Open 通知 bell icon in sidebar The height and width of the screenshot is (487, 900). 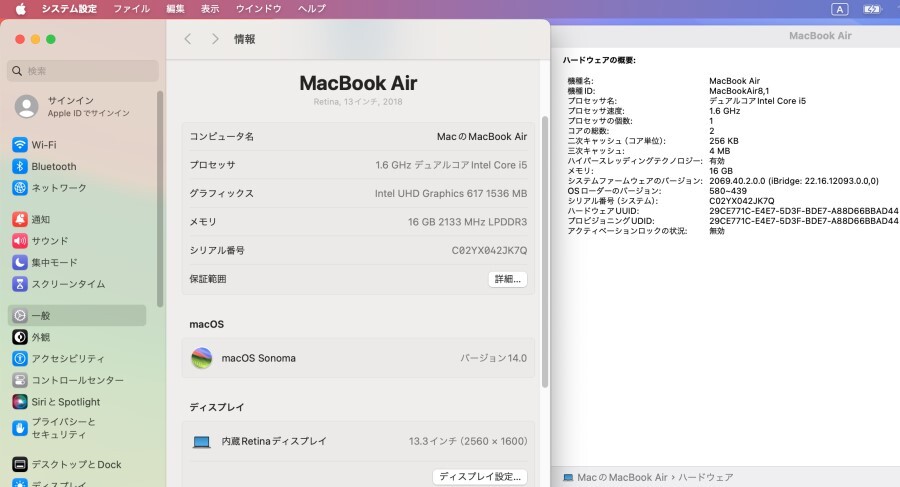pos(20,219)
